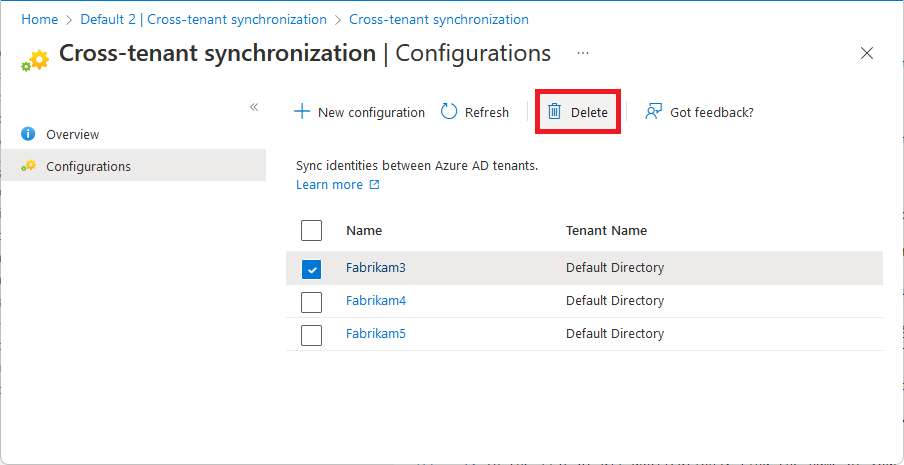This screenshot has height=465, width=904.
Task: Sort by the Name column header
Action: click(x=364, y=230)
